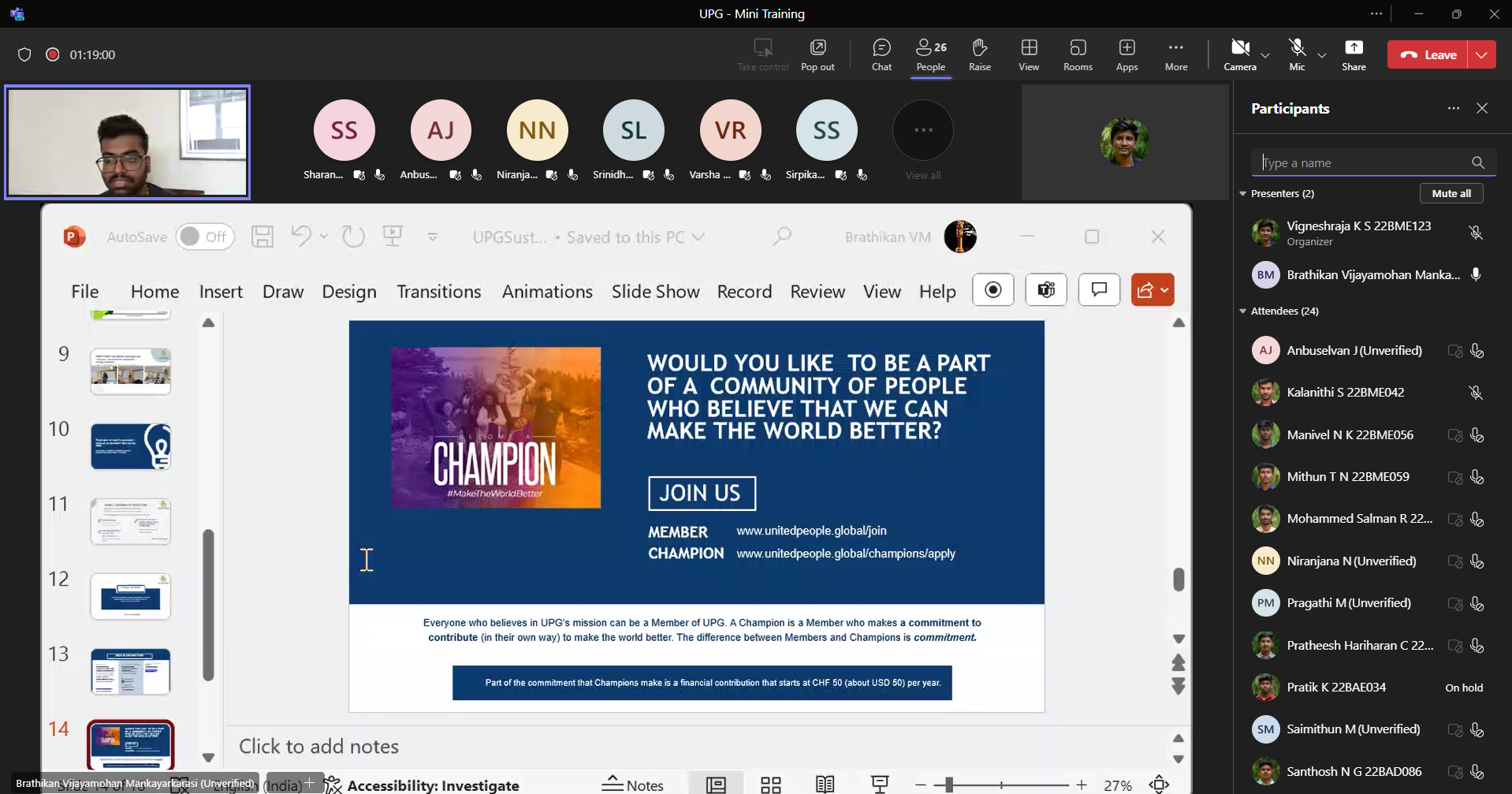The height and width of the screenshot is (794, 1512).
Task: Click the zoom slider handle
Action: click(x=949, y=785)
